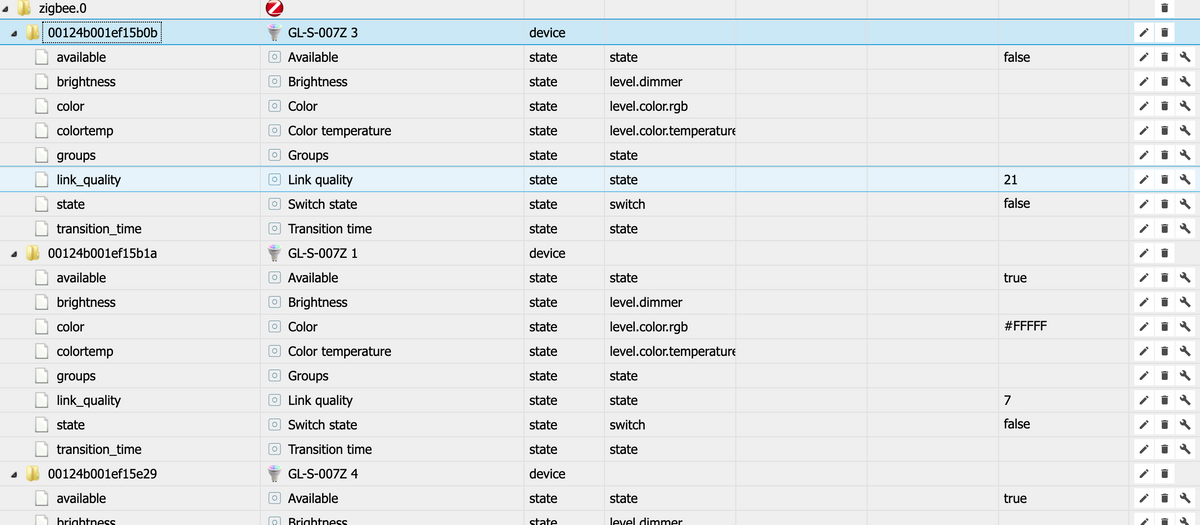1200x525 pixels.
Task: Select device ID 00124b001ef15e29
Action: (104, 474)
